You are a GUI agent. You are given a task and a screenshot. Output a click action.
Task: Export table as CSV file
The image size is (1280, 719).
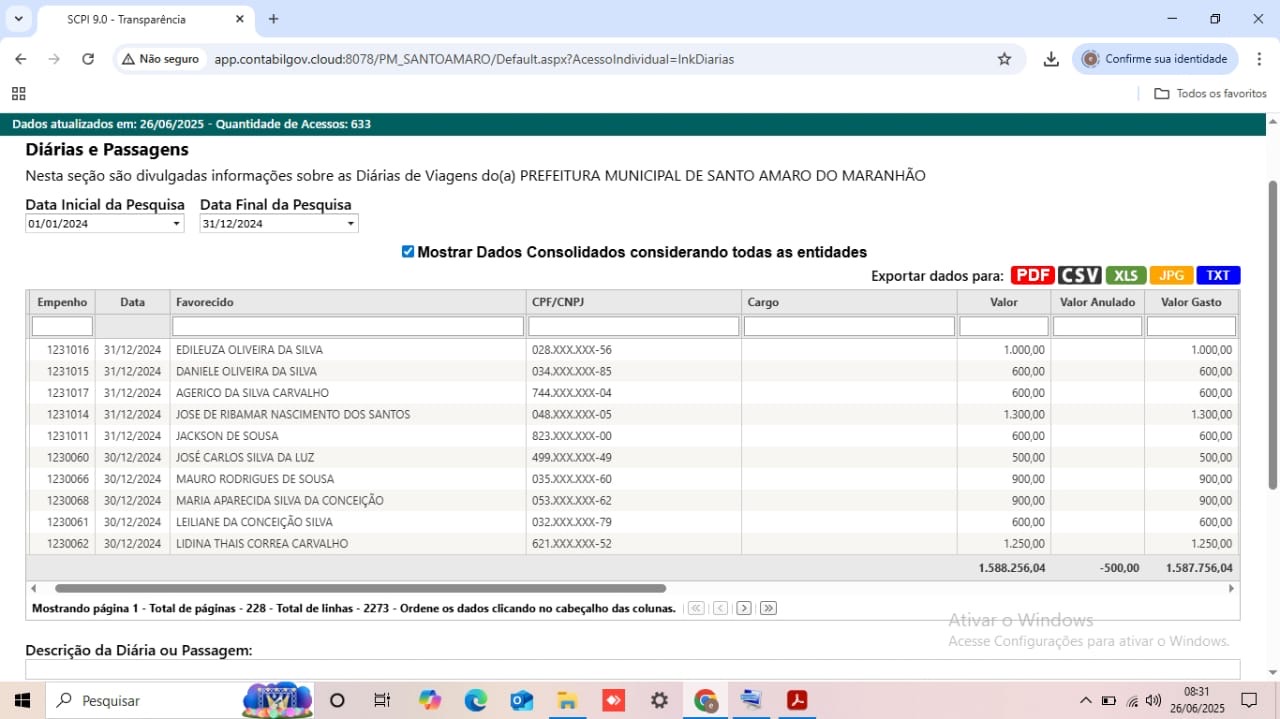coord(1080,276)
